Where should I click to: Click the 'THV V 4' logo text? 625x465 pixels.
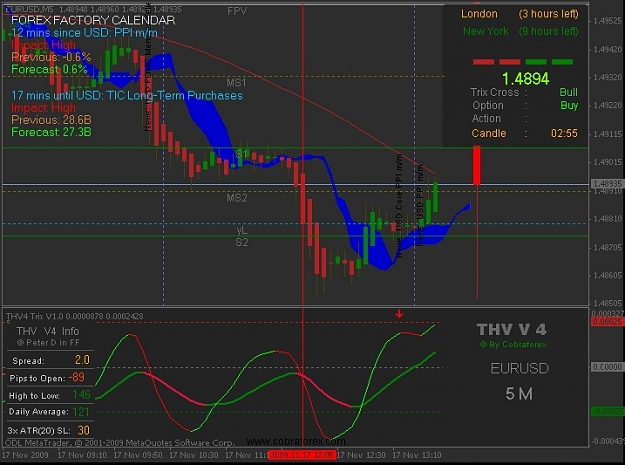tap(512, 330)
